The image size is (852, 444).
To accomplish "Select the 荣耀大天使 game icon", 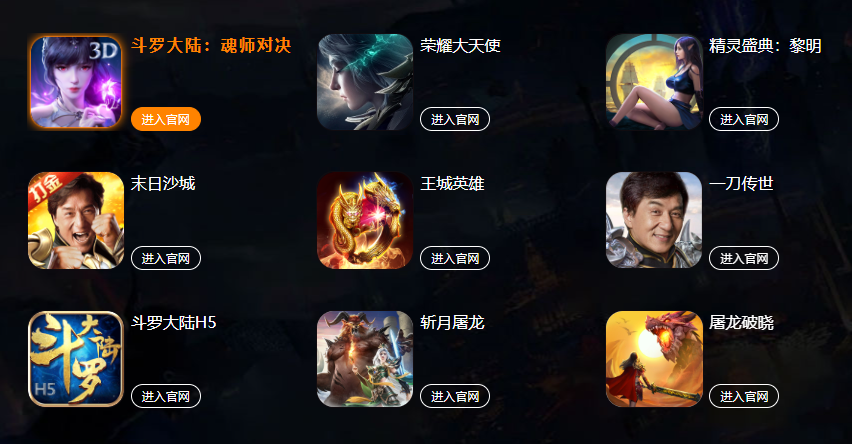I will 365,82.
